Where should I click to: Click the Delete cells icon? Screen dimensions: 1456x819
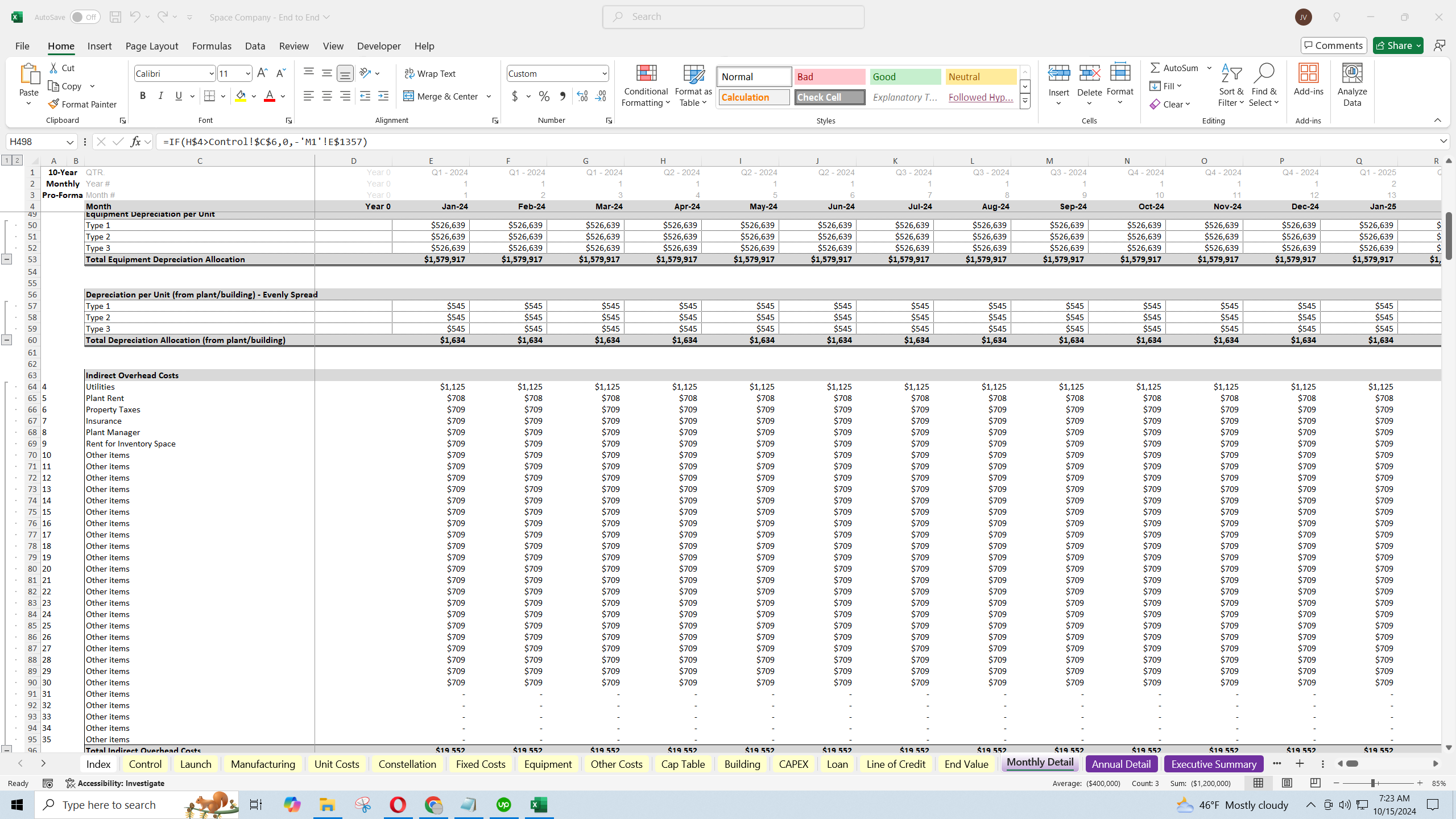point(1089,73)
